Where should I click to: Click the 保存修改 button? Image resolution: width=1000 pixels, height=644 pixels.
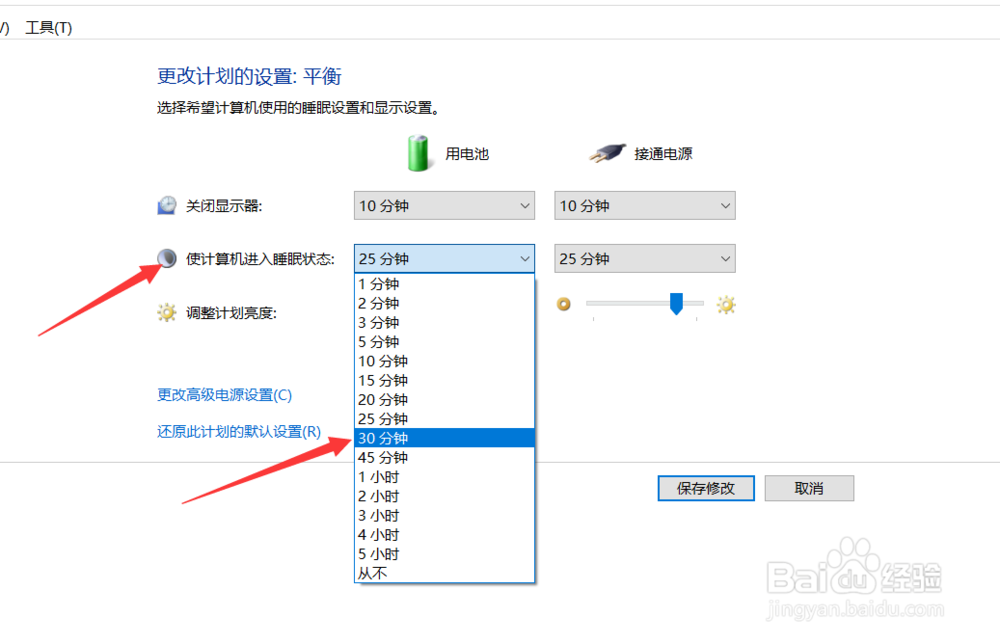(x=705, y=488)
